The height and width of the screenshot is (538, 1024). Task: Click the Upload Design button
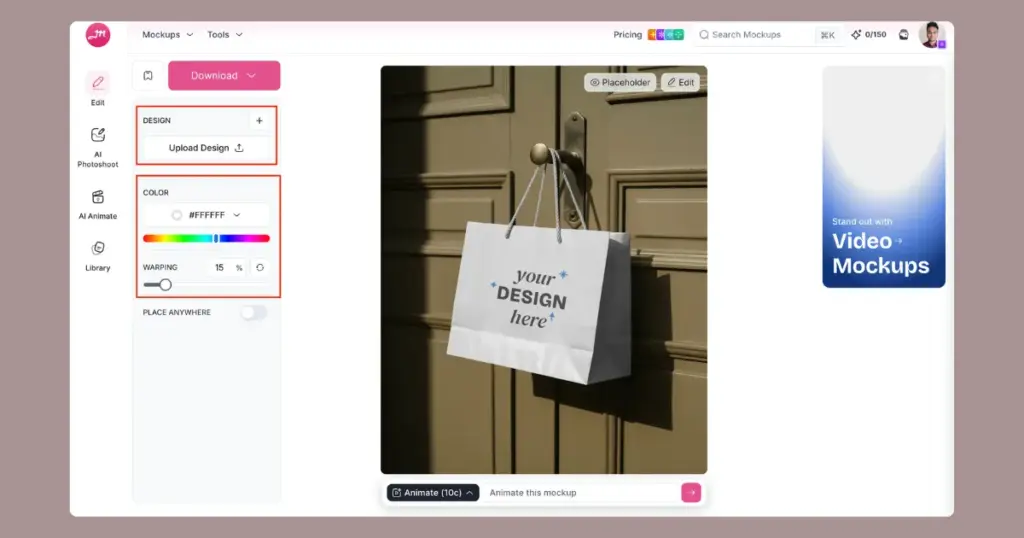[x=206, y=148]
